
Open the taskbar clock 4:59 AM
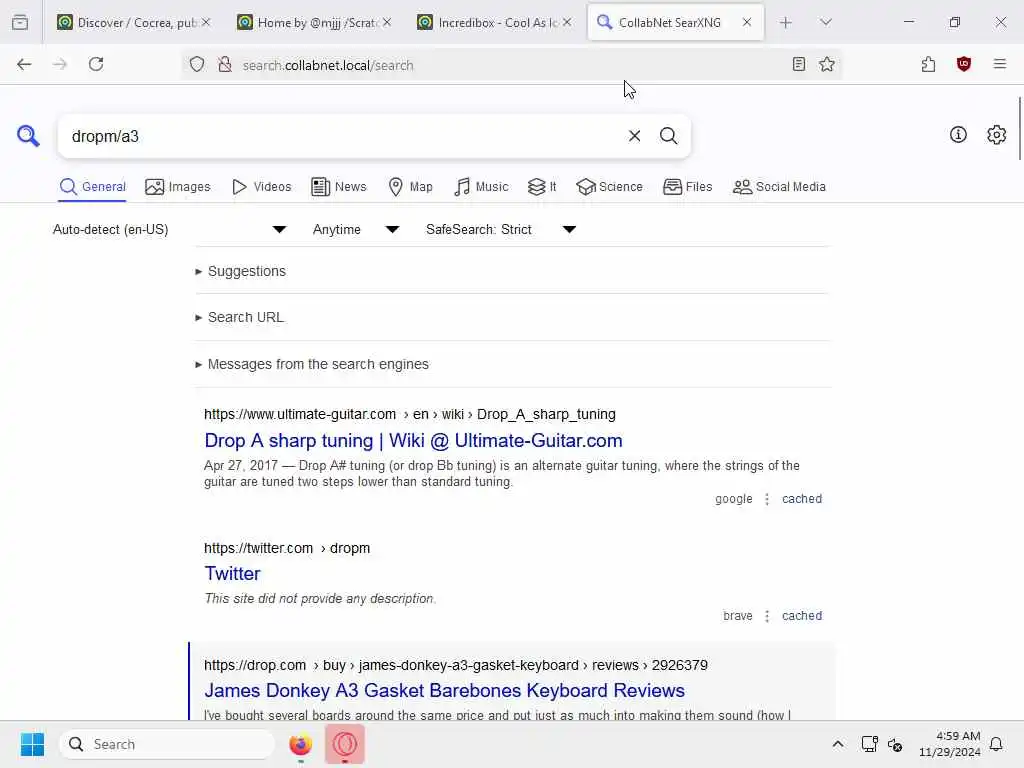949,744
